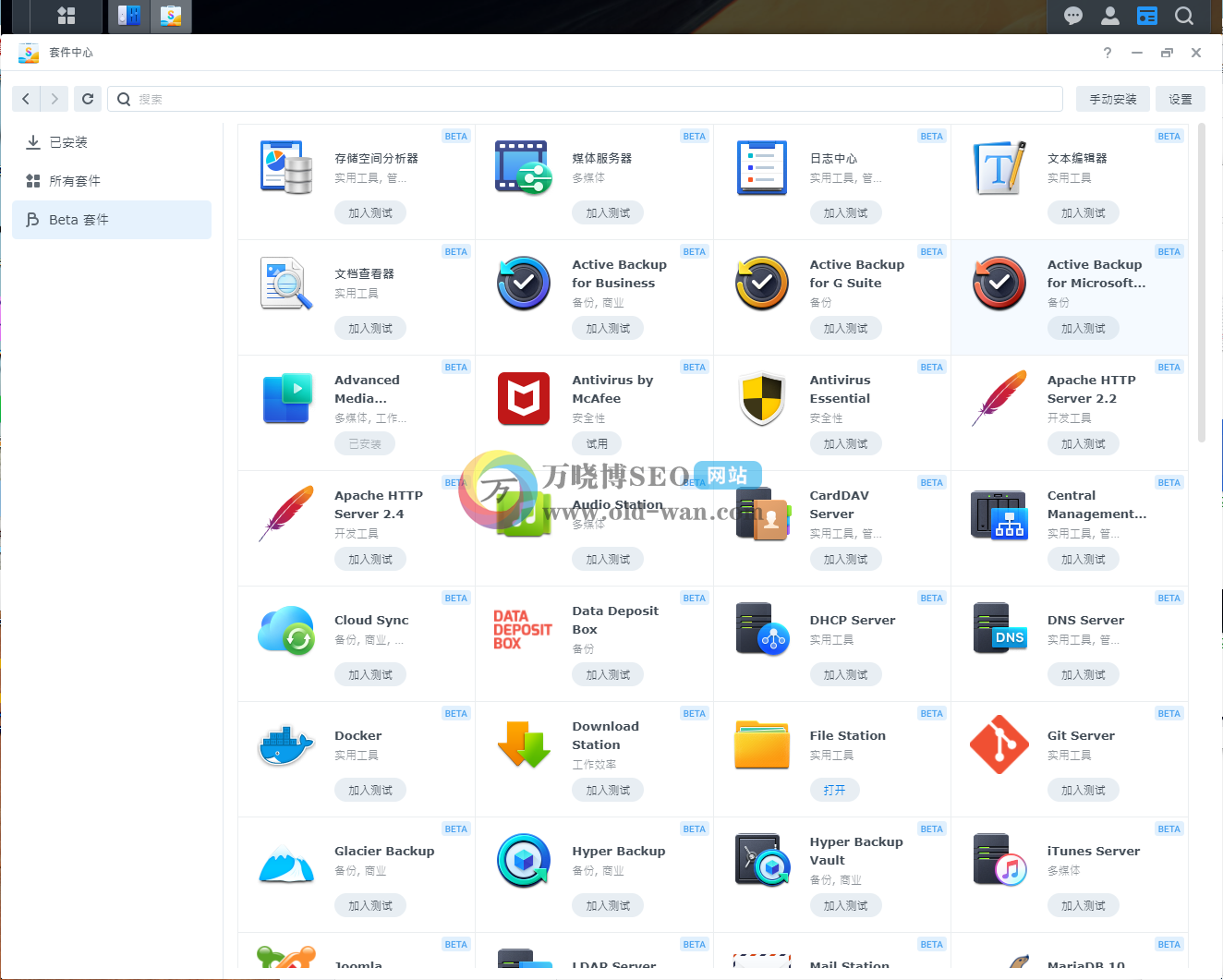Screen dimensions: 1223x980
Task: Open the 设置 button
Action: (x=1181, y=99)
